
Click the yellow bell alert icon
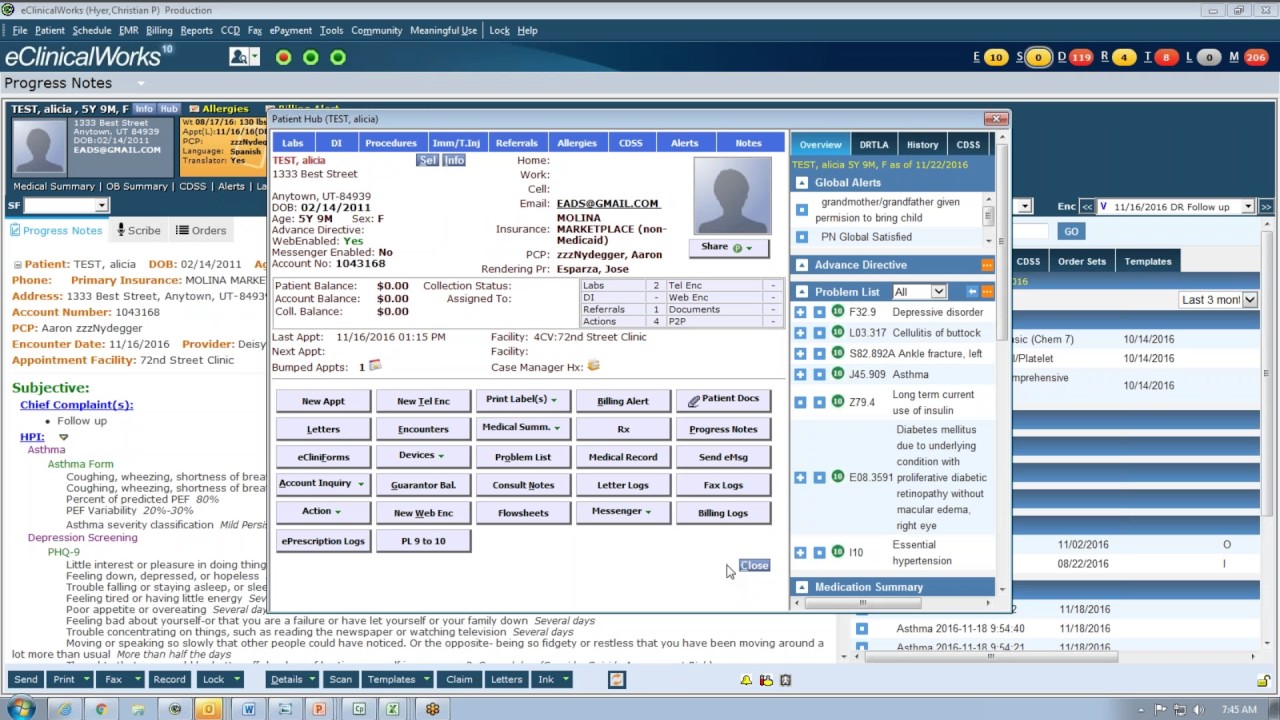pyautogui.click(x=746, y=680)
